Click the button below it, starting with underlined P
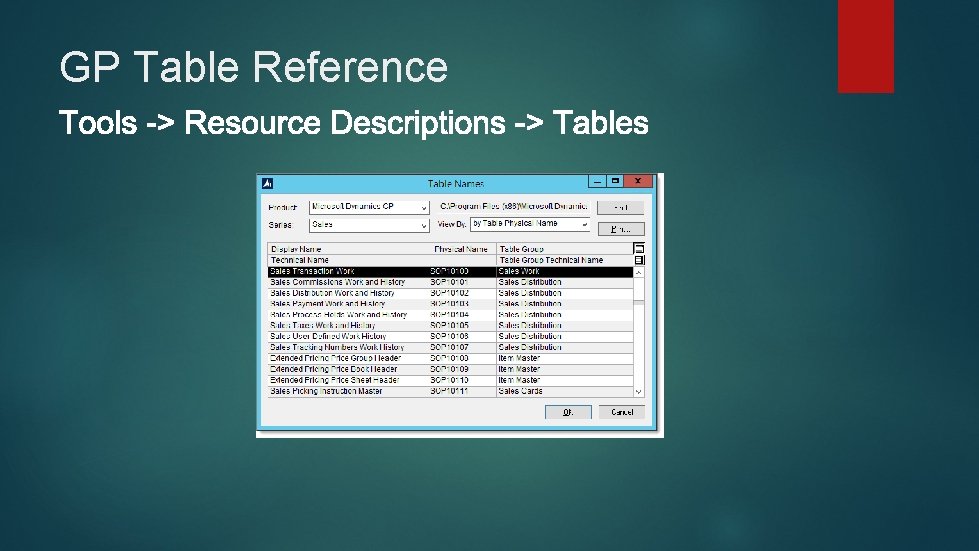This screenshot has width=979, height=551. pos(621,229)
